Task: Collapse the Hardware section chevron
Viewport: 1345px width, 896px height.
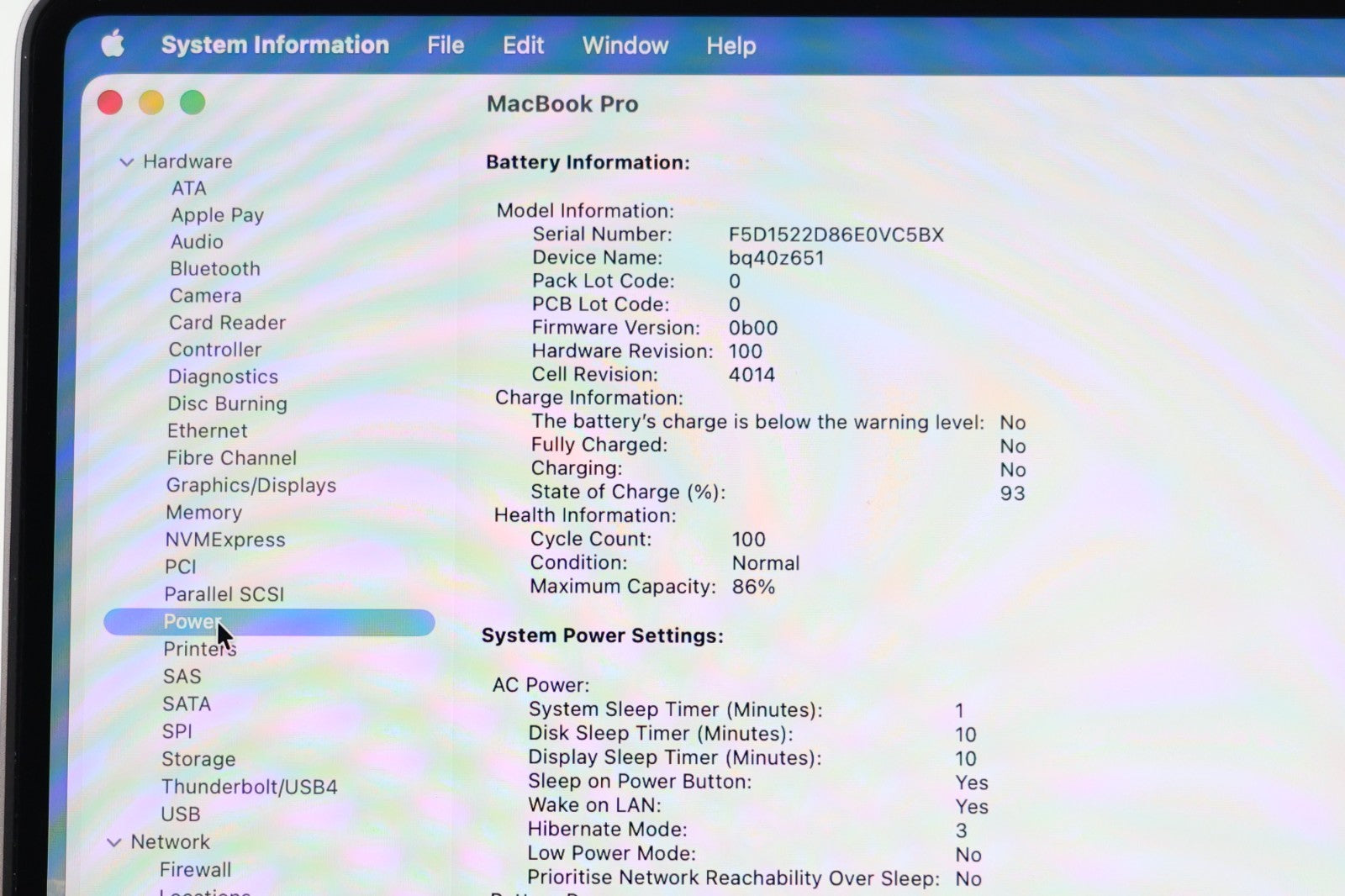Action: click(127, 161)
